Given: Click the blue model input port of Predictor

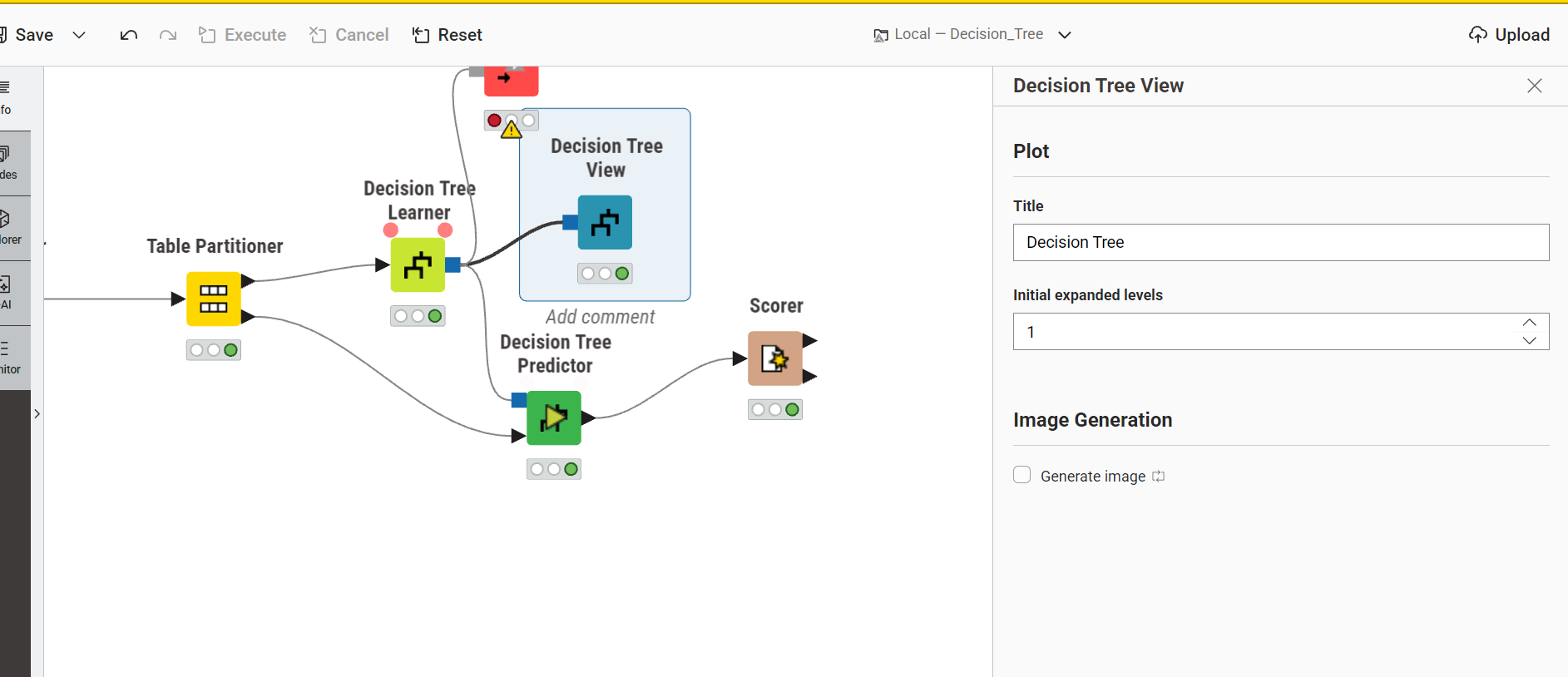Looking at the screenshot, I should pyautogui.click(x=519, y=400).
